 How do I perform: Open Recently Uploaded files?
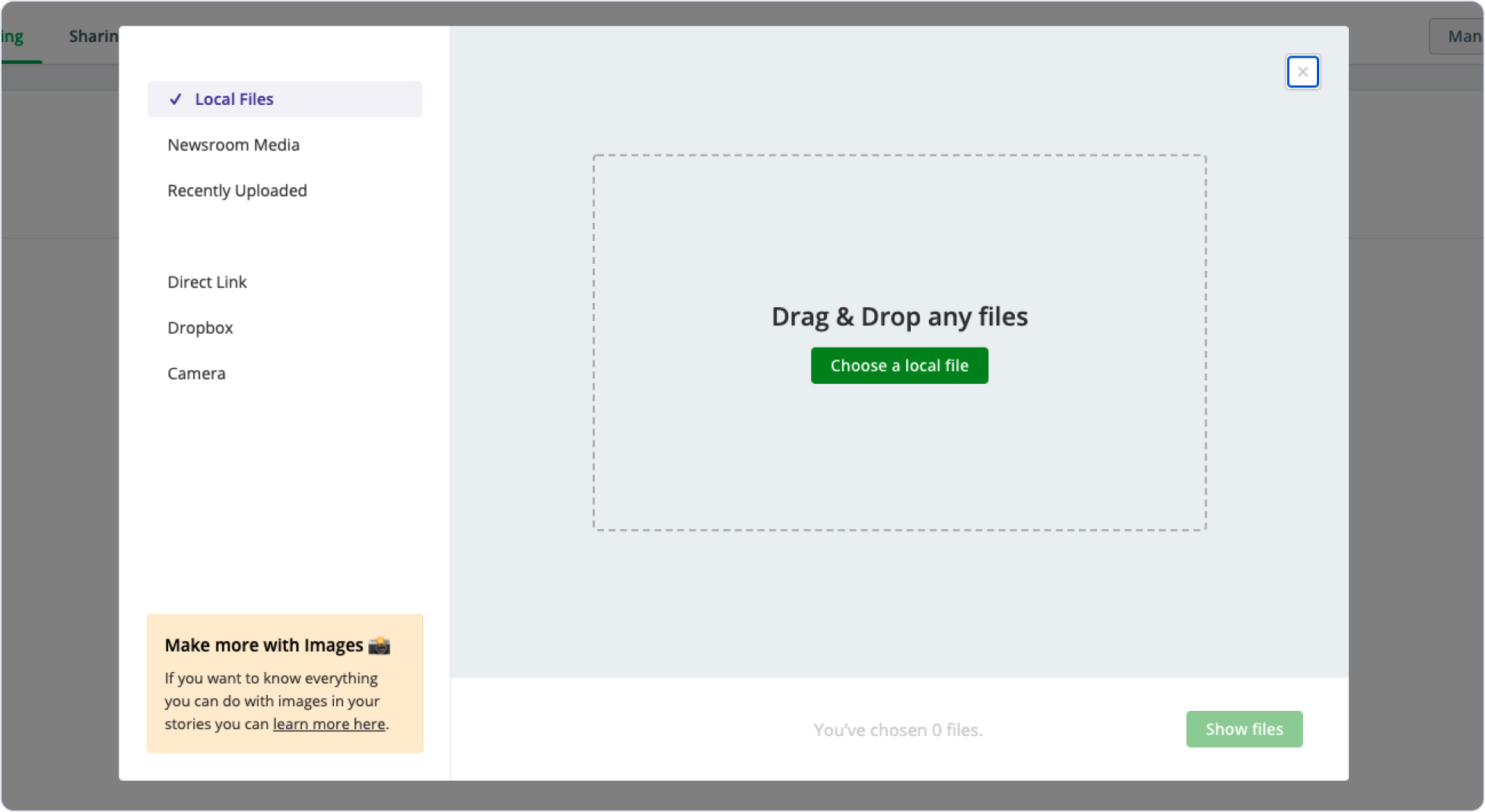click(x=237, y=190)
